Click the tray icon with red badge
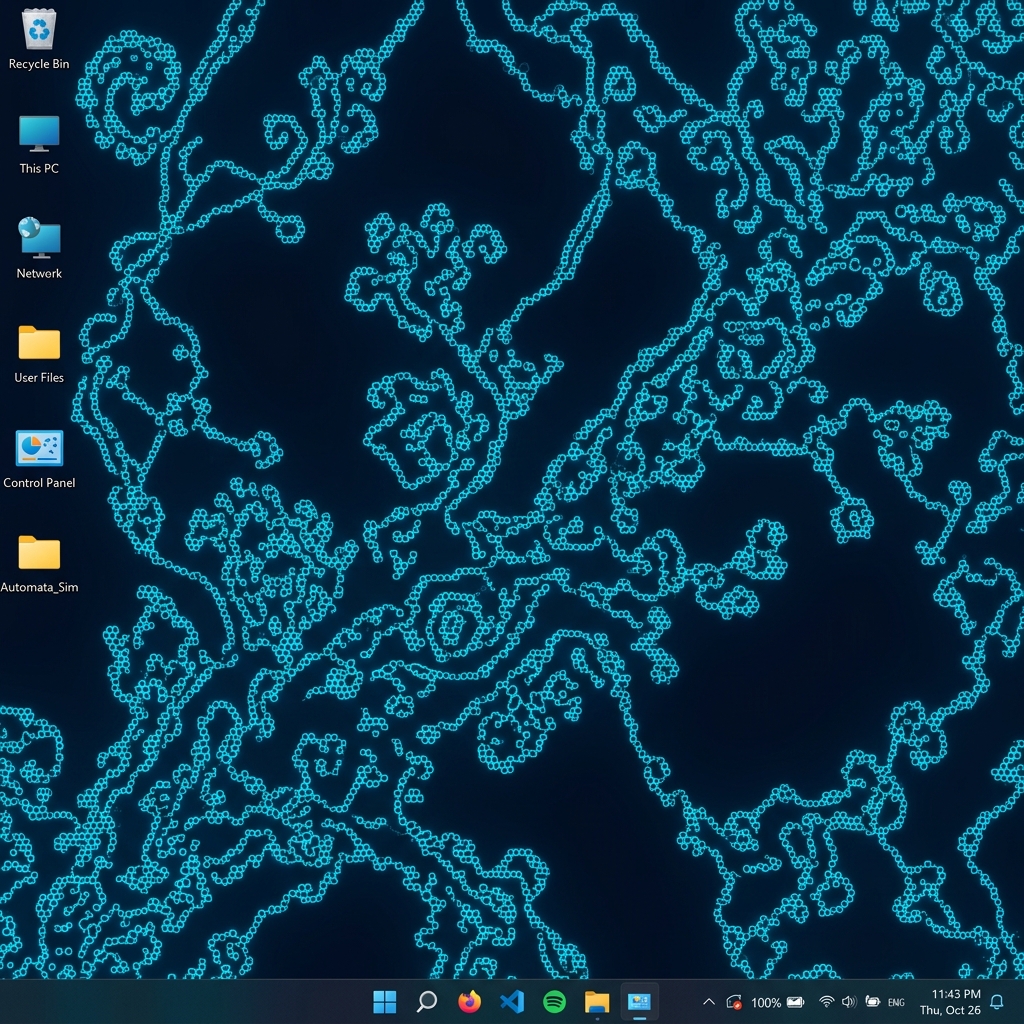Image resolution: width=1024 pixels, height=1024 pixels. click(x=734, y=1002)
